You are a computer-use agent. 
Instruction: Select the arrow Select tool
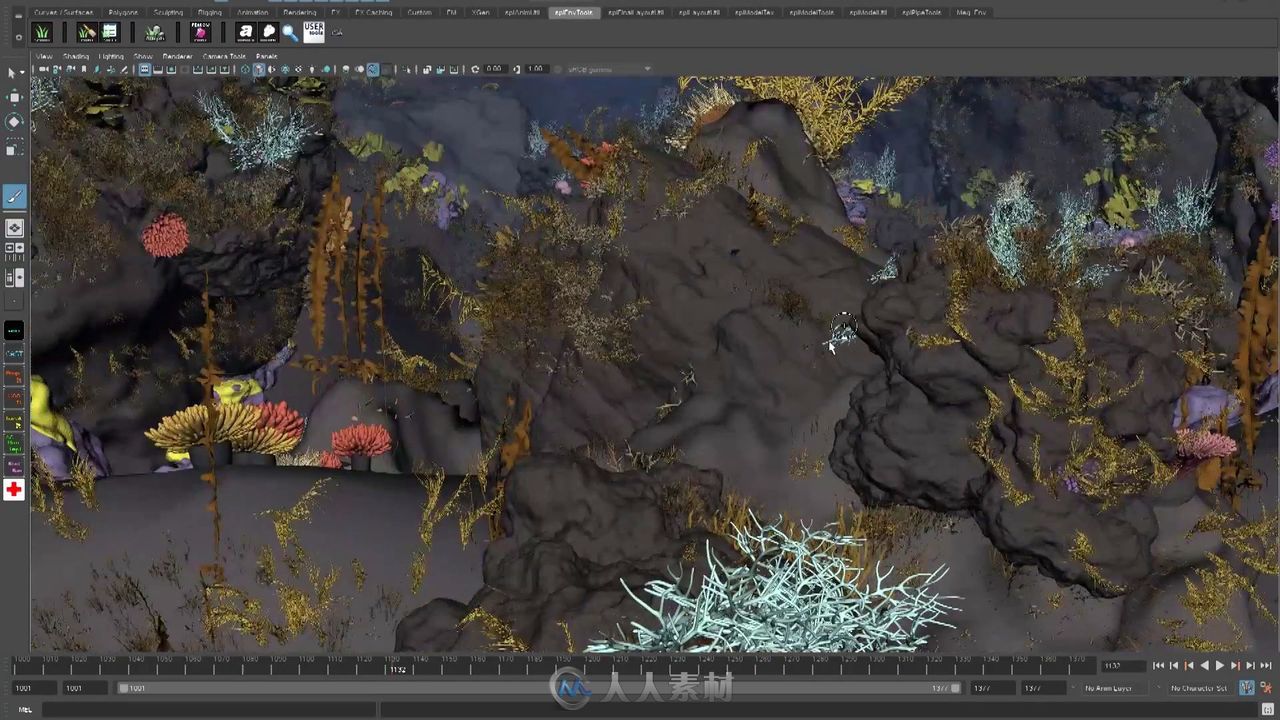pos(14,73)
